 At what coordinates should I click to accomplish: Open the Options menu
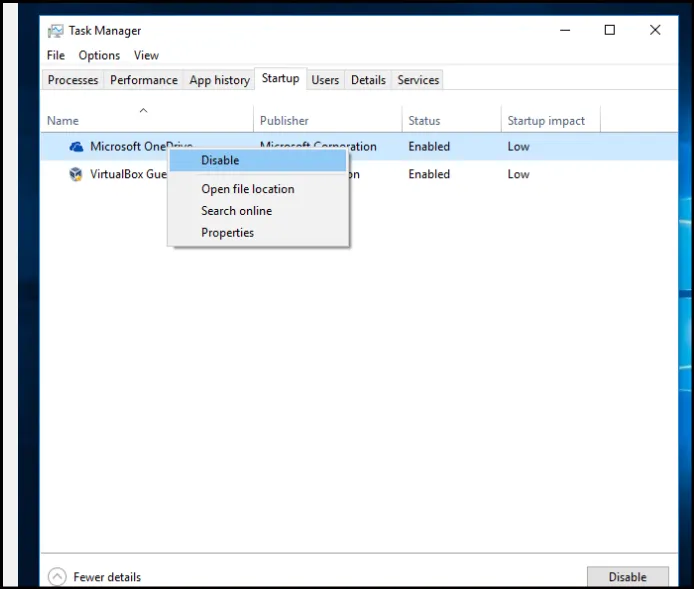tap(99, 55)
